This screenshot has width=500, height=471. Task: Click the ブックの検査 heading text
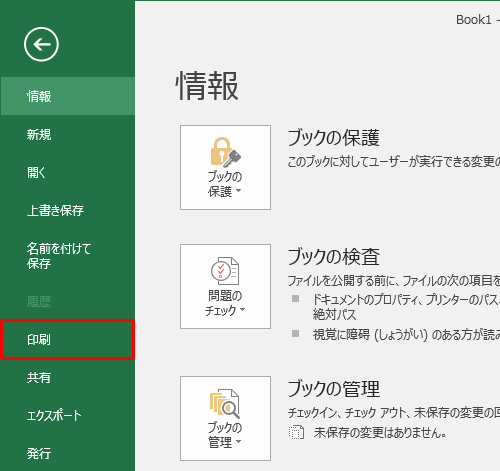(x=333, y=257)
